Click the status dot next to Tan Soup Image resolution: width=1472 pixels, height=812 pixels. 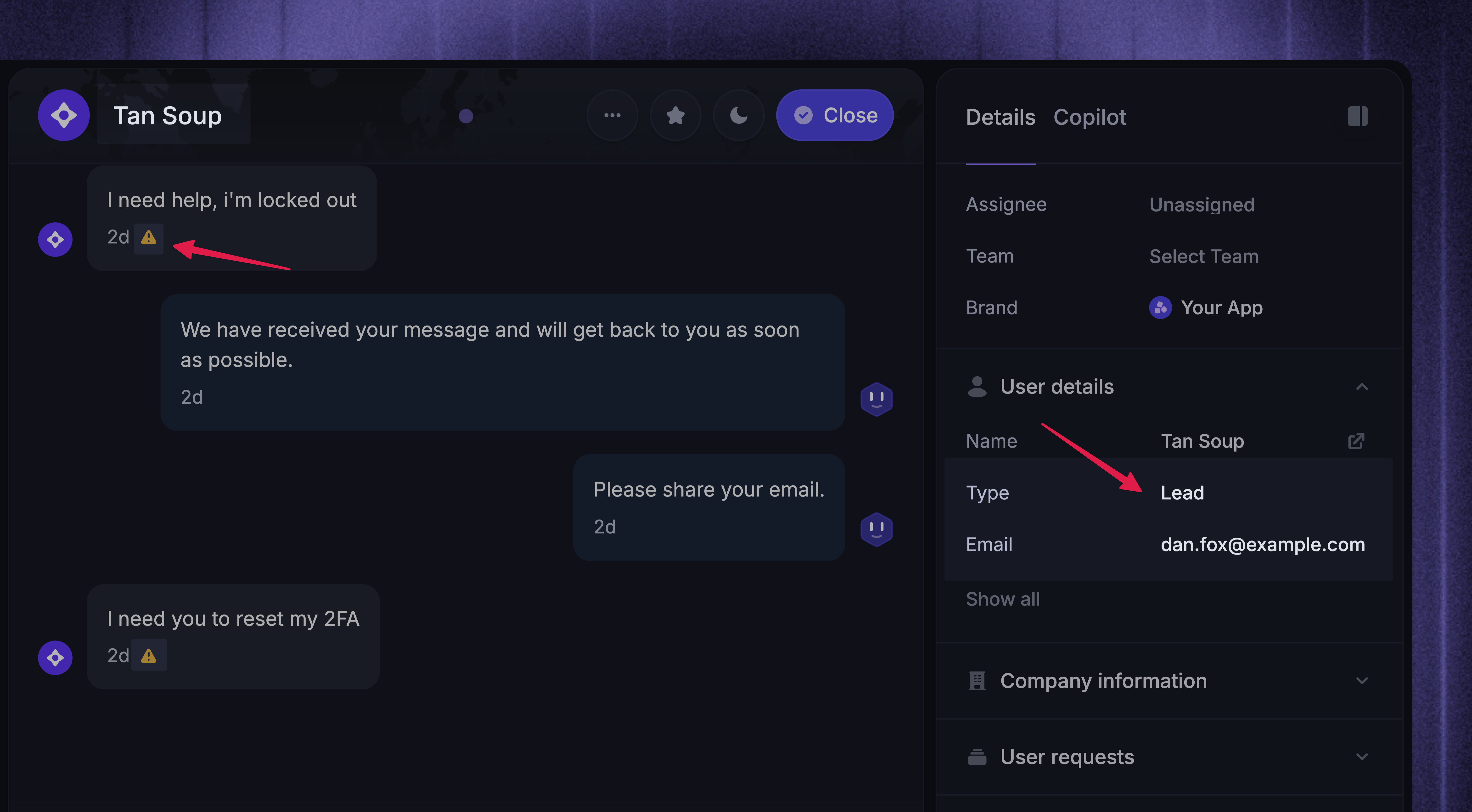[466, 116]
